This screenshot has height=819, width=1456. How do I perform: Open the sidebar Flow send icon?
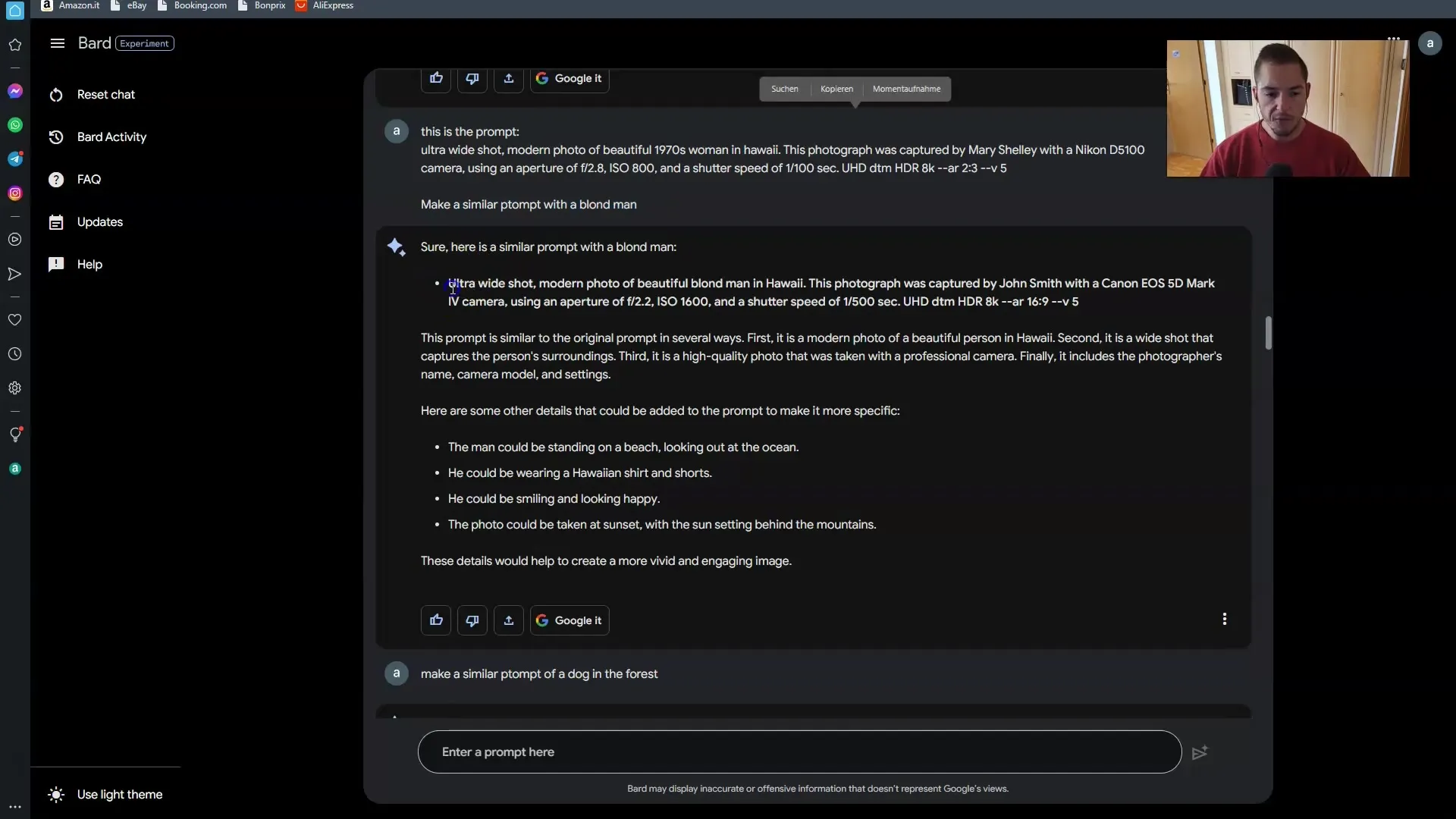tap(15, 274)
